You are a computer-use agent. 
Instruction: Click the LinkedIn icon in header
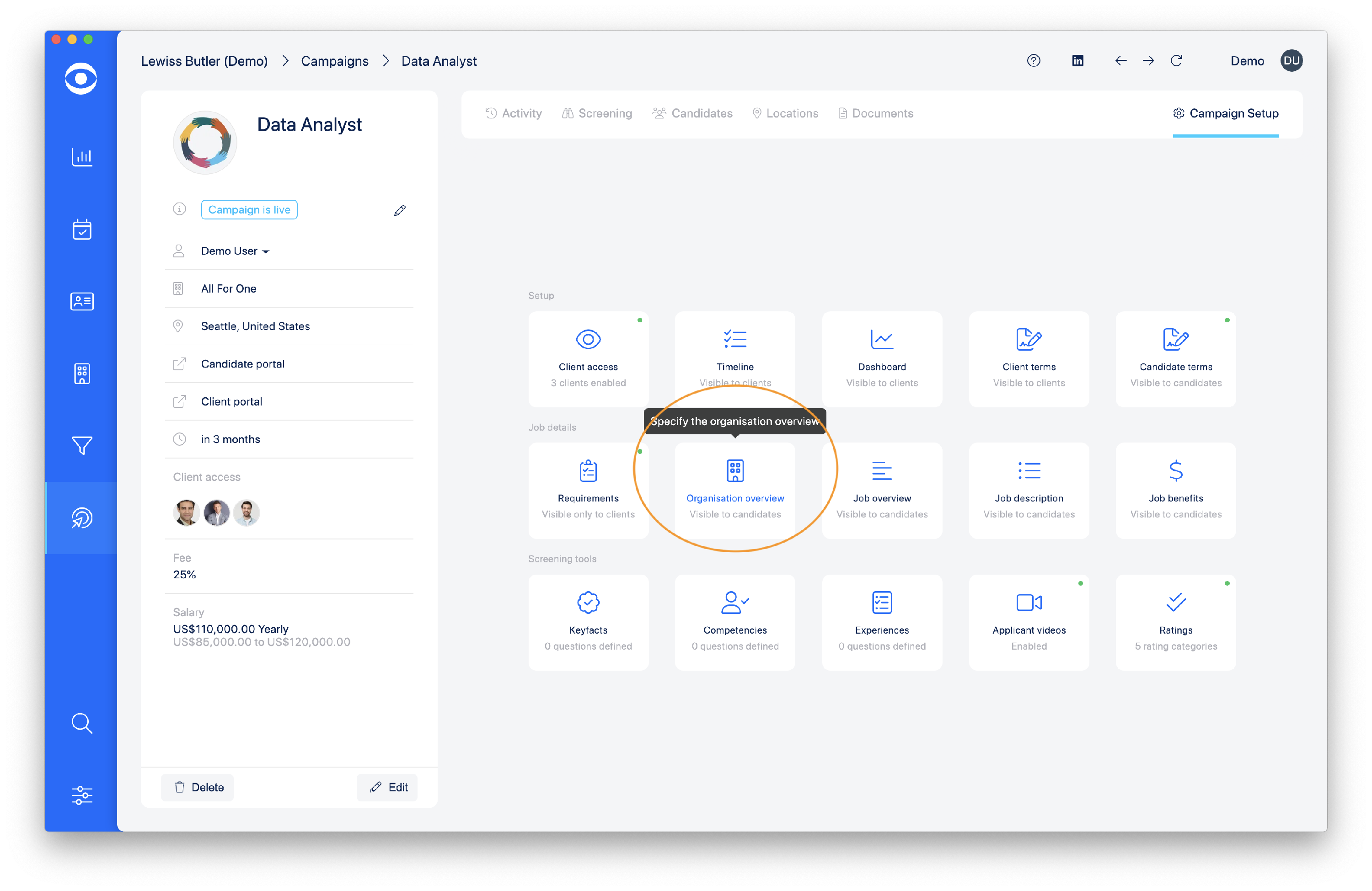[1077, 61]
